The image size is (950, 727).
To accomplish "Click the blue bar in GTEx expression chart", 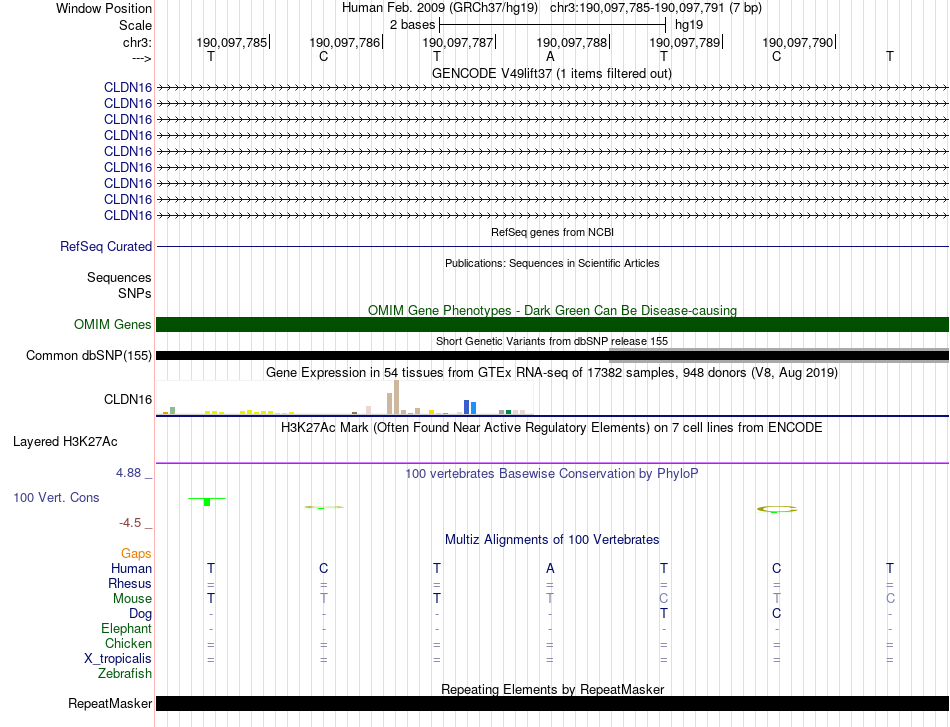I will [467, 406].
